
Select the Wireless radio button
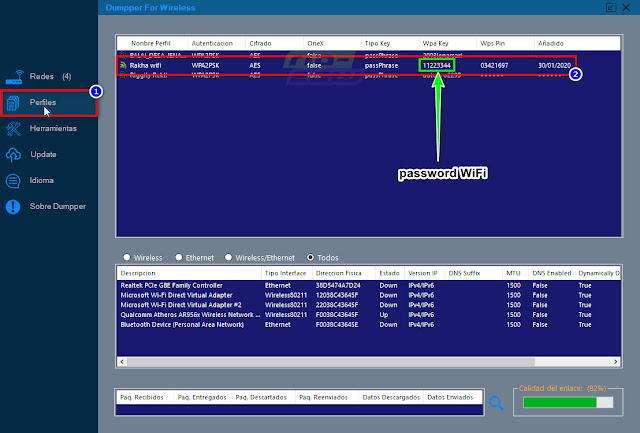coord(127,257)
